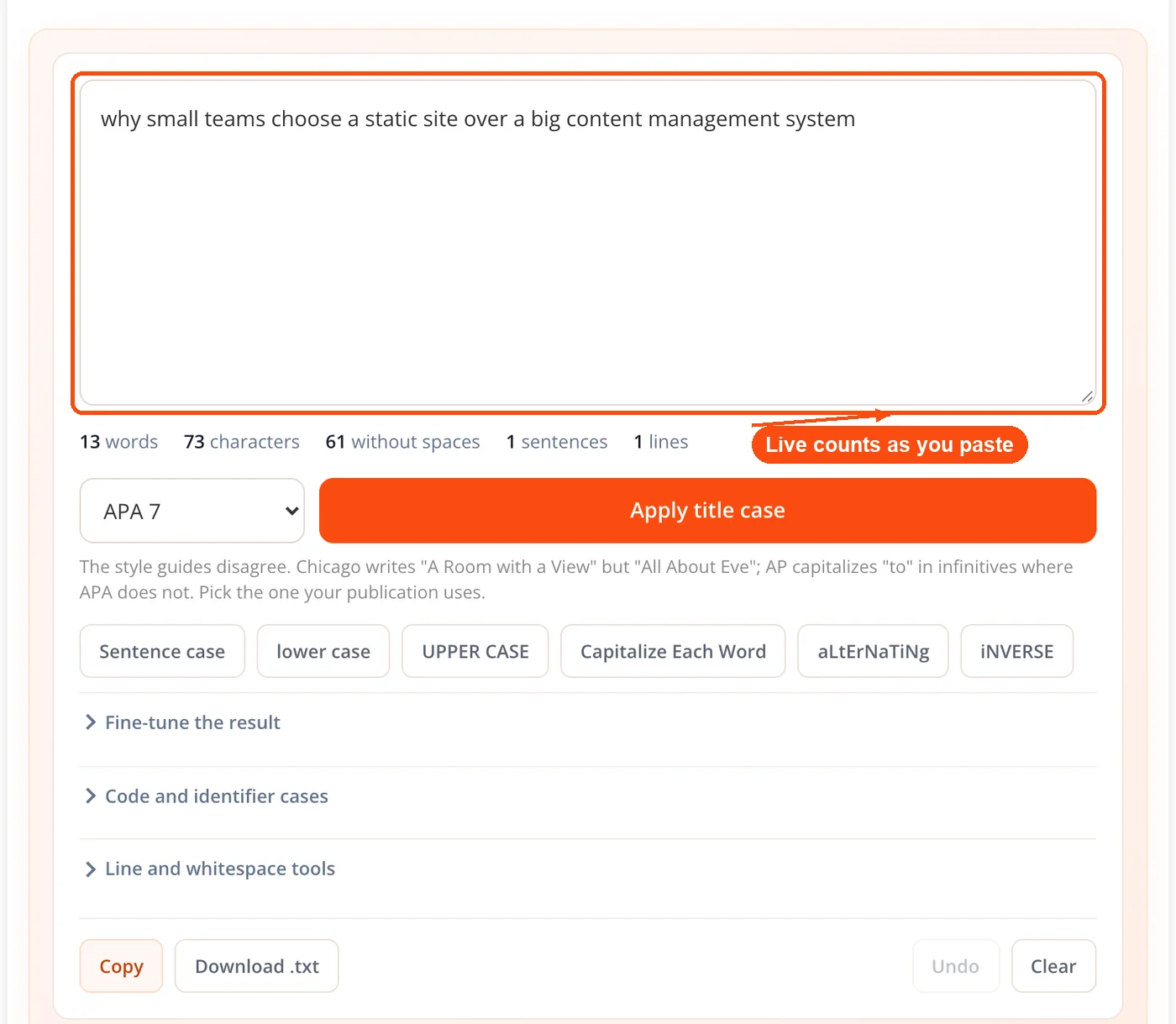Open the APA 7 style guide dropdown
This screenshot has width=1176, height=1024.
tap(192, 511)
